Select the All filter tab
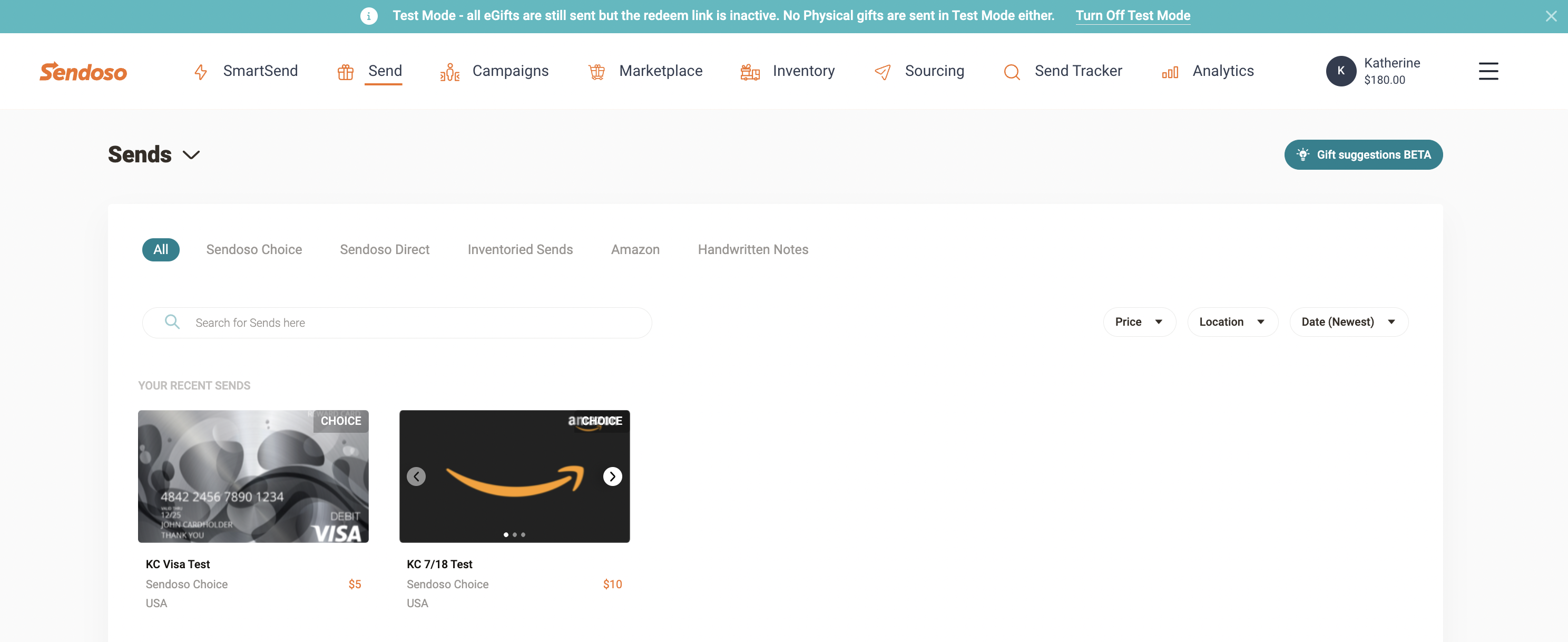Screen dimensions: 1568x642 [x=161, y=249]
